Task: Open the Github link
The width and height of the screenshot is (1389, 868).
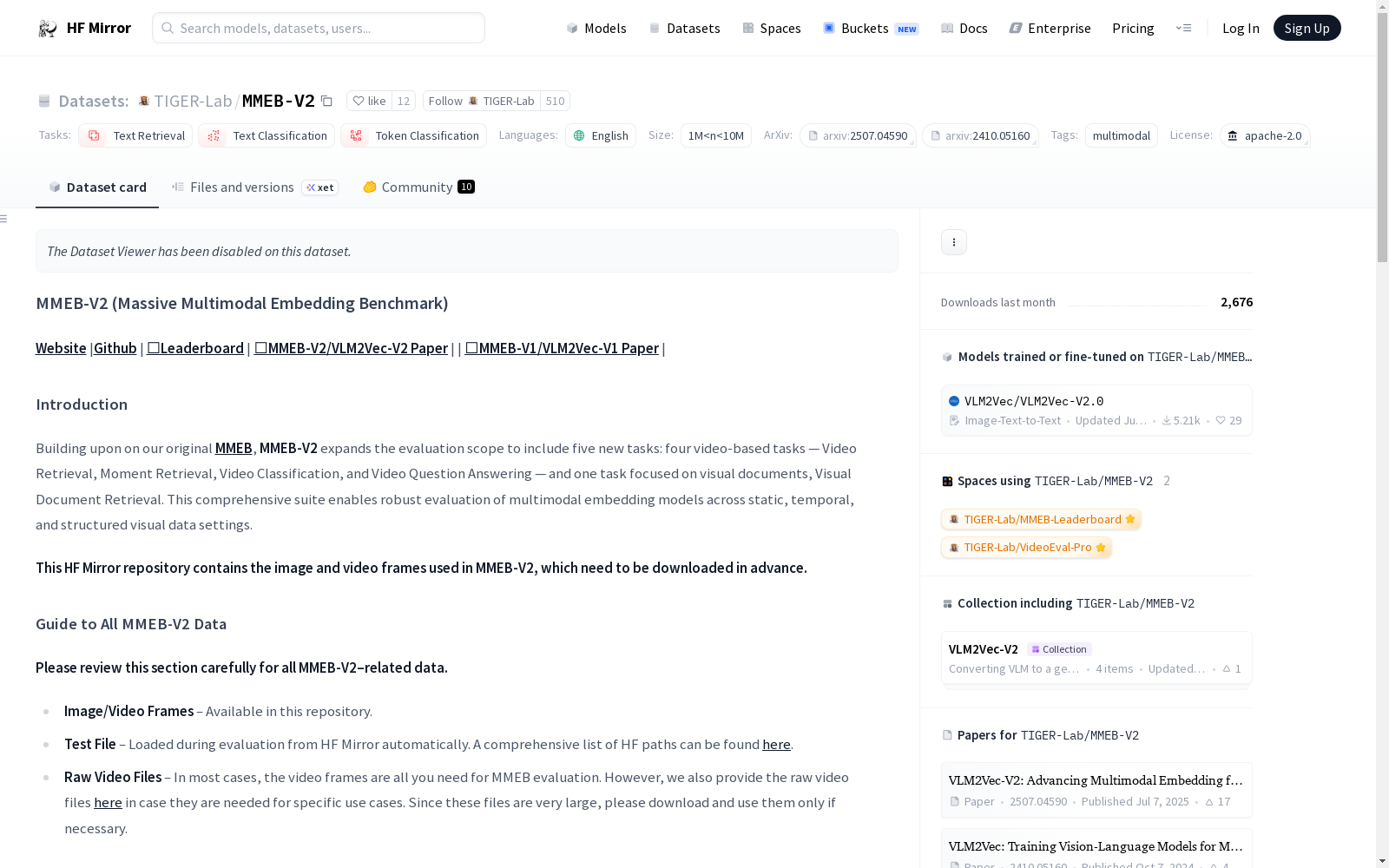Action: 115,348
